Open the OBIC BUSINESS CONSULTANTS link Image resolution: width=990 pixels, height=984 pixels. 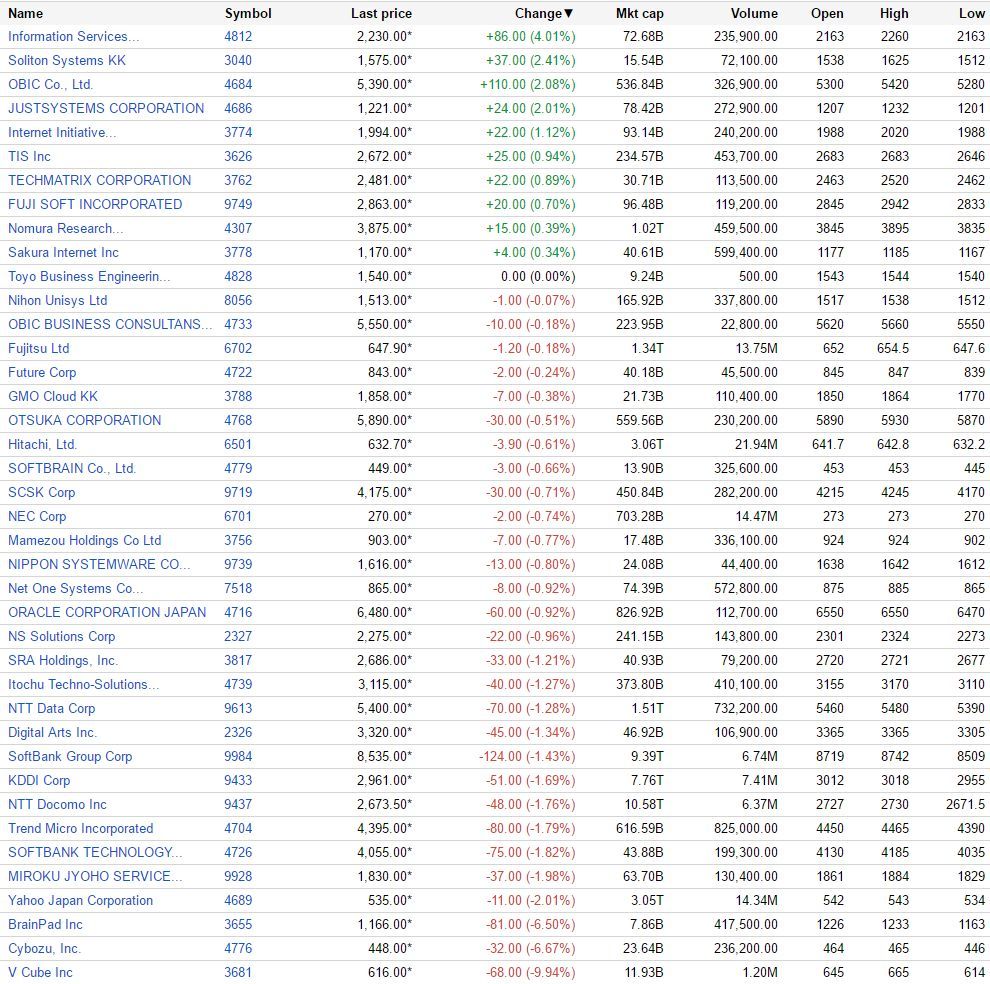110,325
